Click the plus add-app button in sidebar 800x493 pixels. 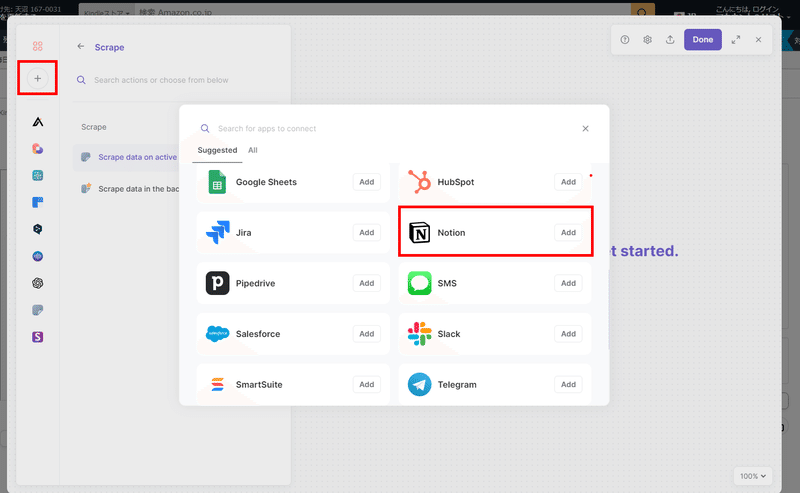37,79
